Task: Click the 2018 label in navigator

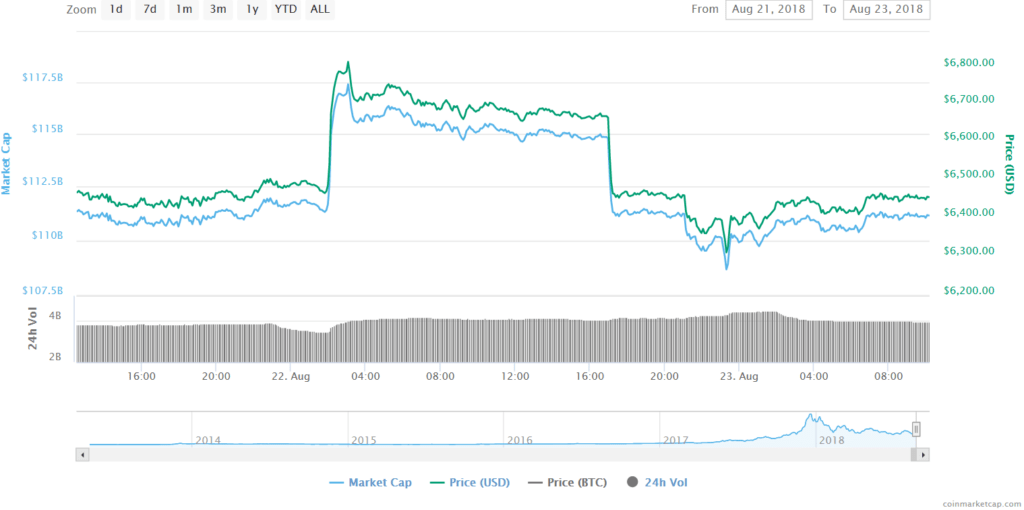Action: [832, 440]
